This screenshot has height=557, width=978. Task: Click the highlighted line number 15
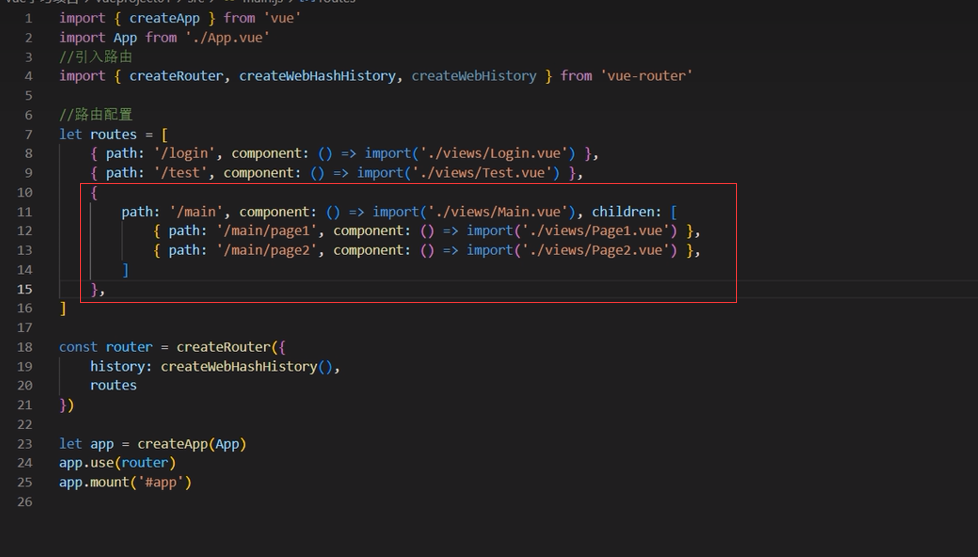click(24, 289)
